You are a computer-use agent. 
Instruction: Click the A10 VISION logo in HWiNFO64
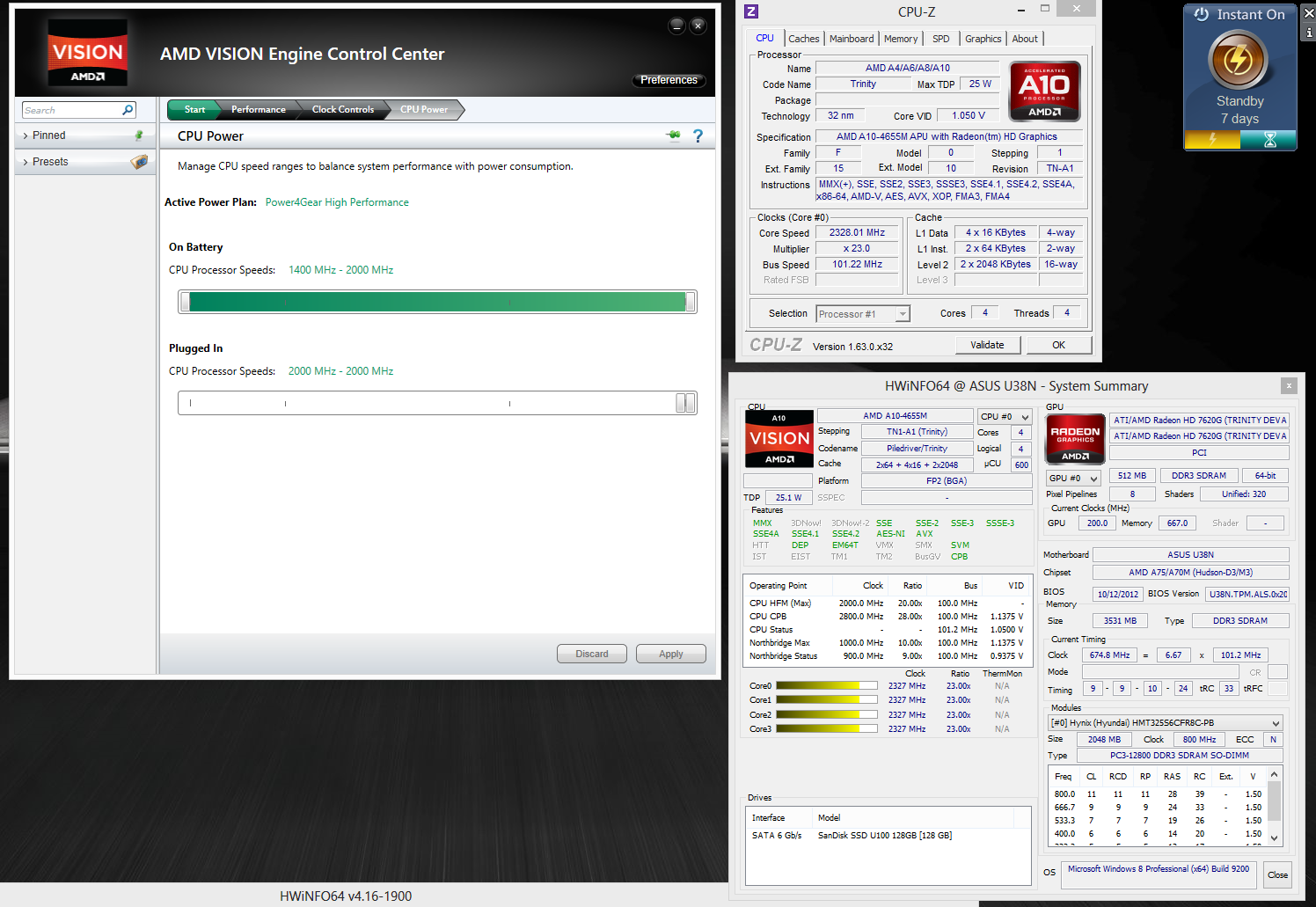click(x=779, y=439)
